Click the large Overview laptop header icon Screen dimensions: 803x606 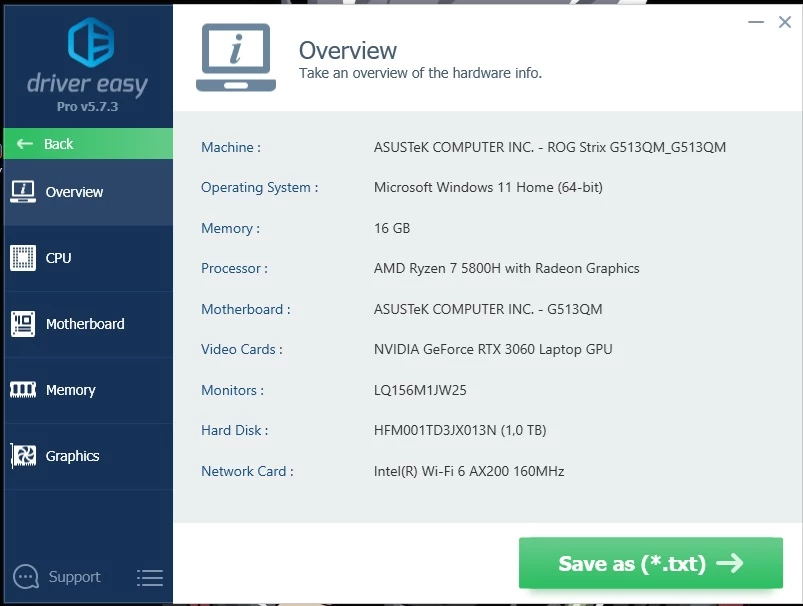tap(236, 57)
